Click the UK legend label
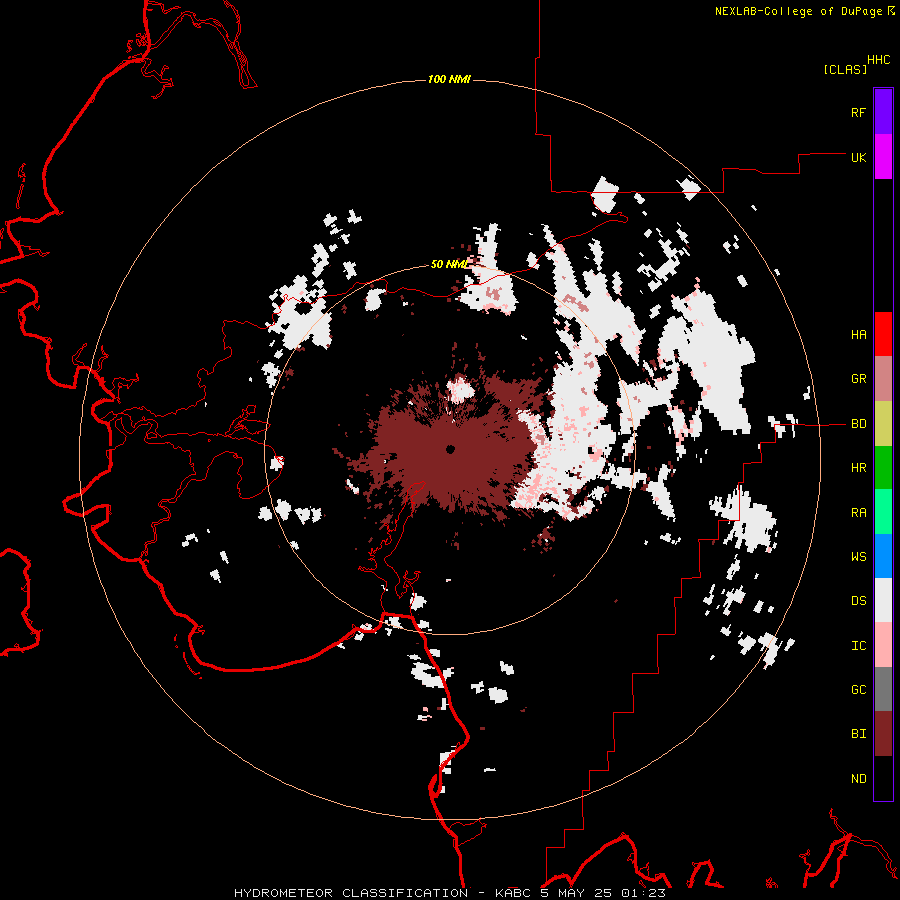Image resolution: width=900 pixels, height=900 pixels. coord(858,157)
